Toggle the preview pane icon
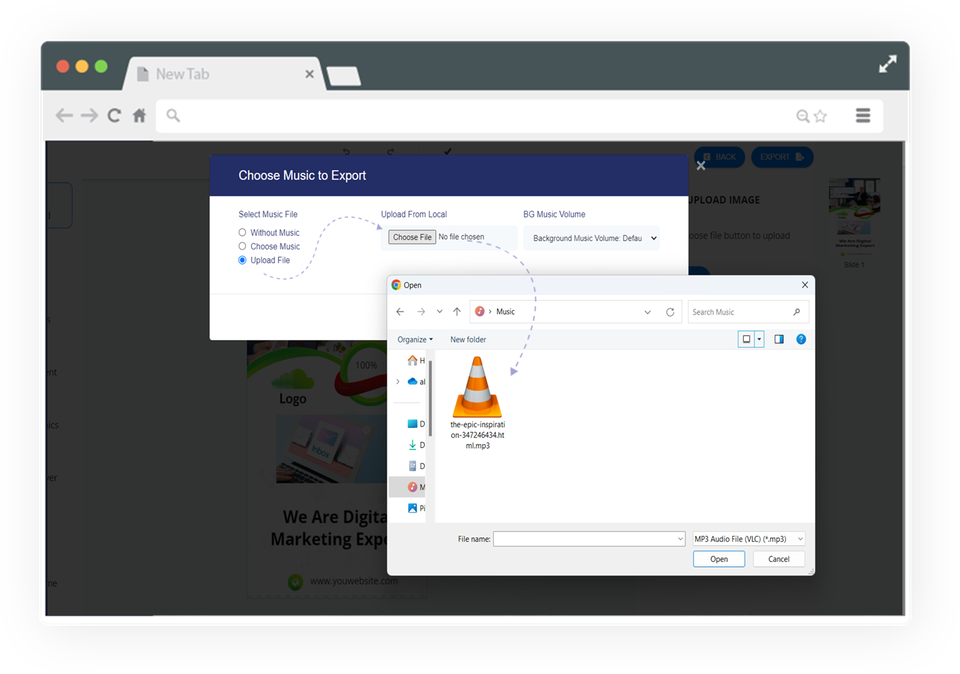Image resolution: width=960 pixels, height=674 pixels. [x=779, y=339]
